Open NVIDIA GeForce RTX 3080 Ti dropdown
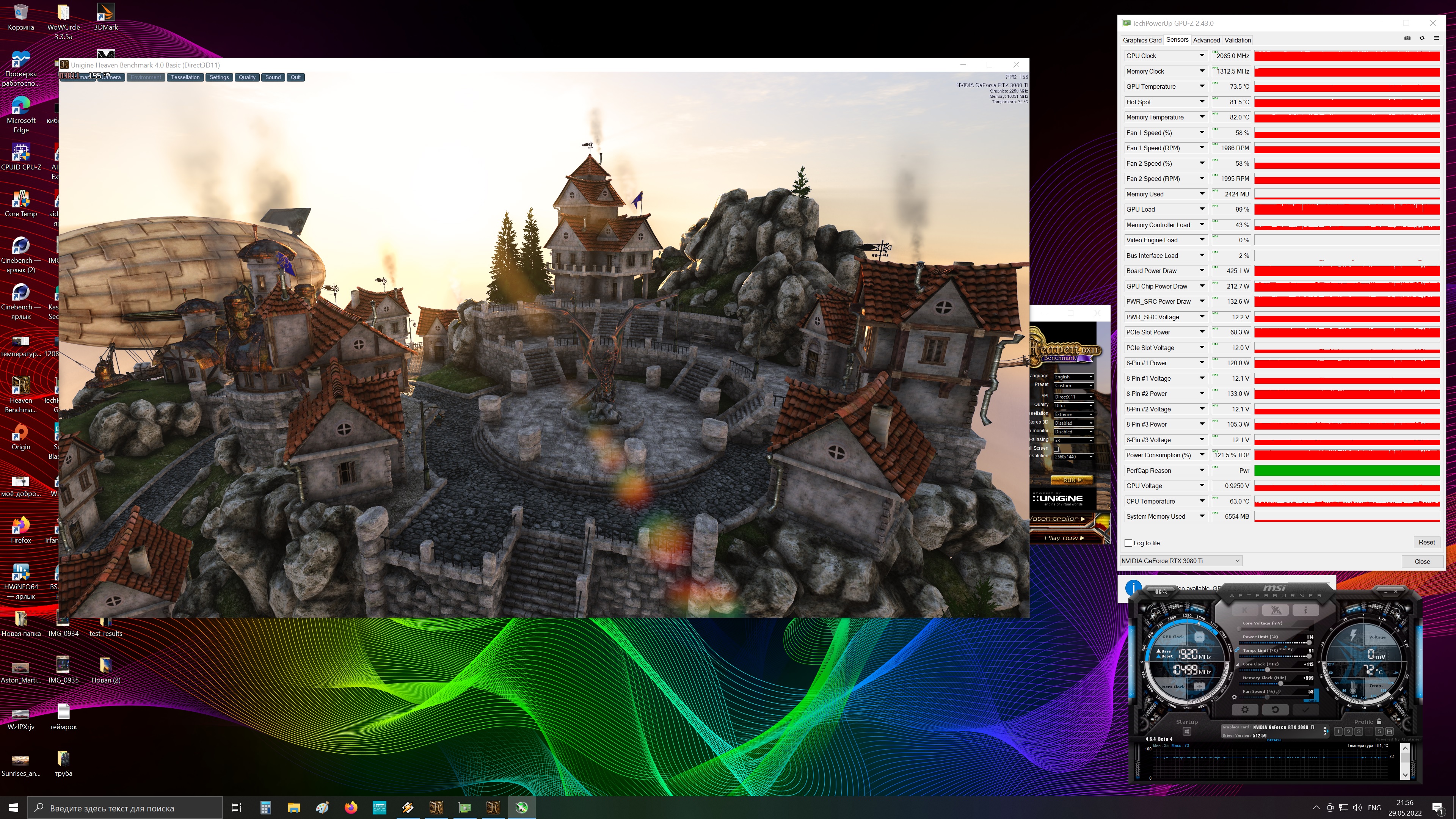This screenshot has height=819, width=1456. [1181, 561]
